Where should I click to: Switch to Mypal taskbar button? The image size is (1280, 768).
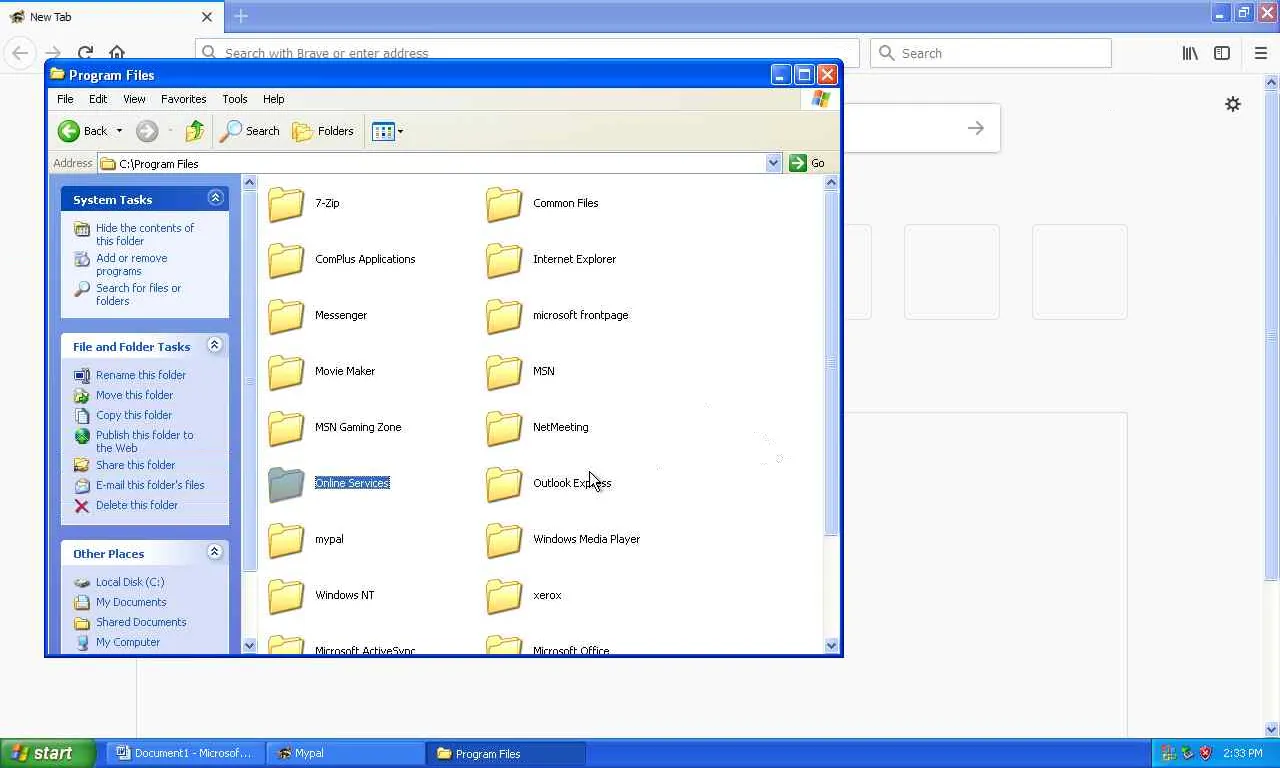pos(346,753)
